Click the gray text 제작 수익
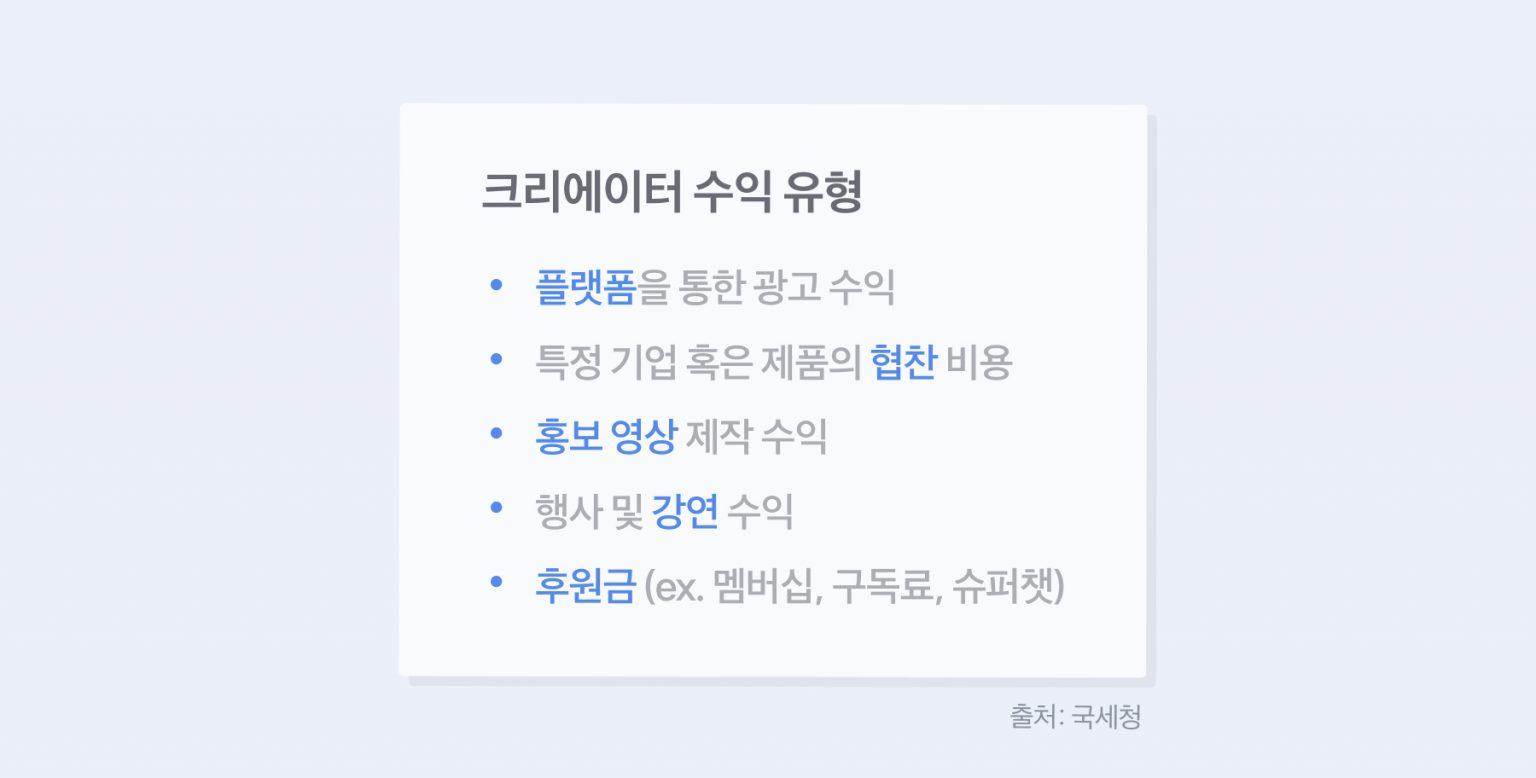This screenshot has height=778, width=1536. pyautogui.click(x=756, y=437)
